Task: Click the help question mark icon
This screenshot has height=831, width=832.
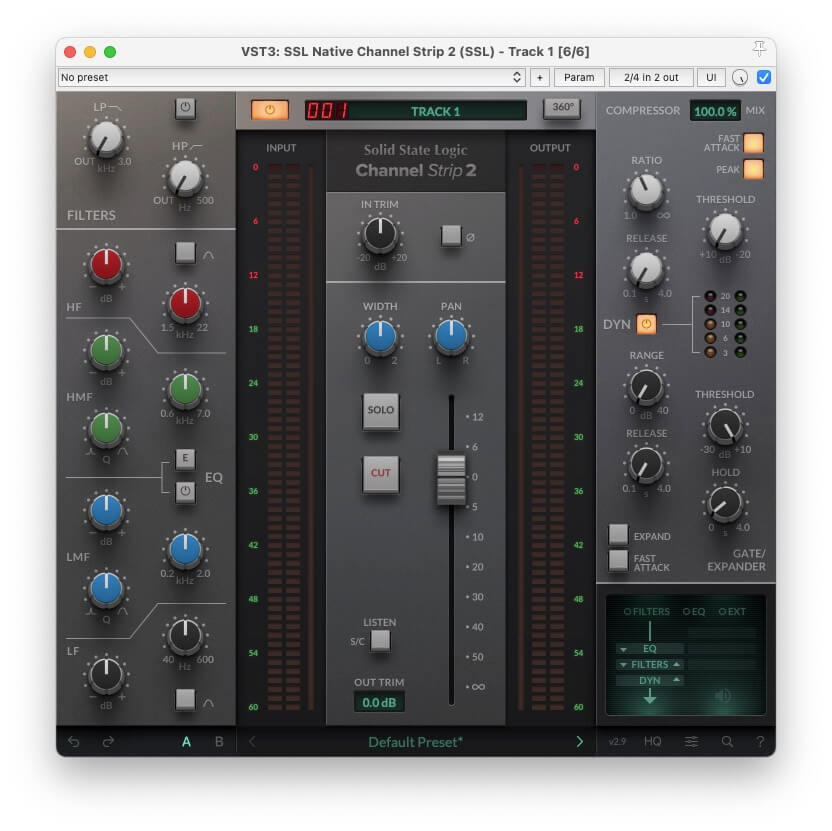Action: tap(760, 742)
